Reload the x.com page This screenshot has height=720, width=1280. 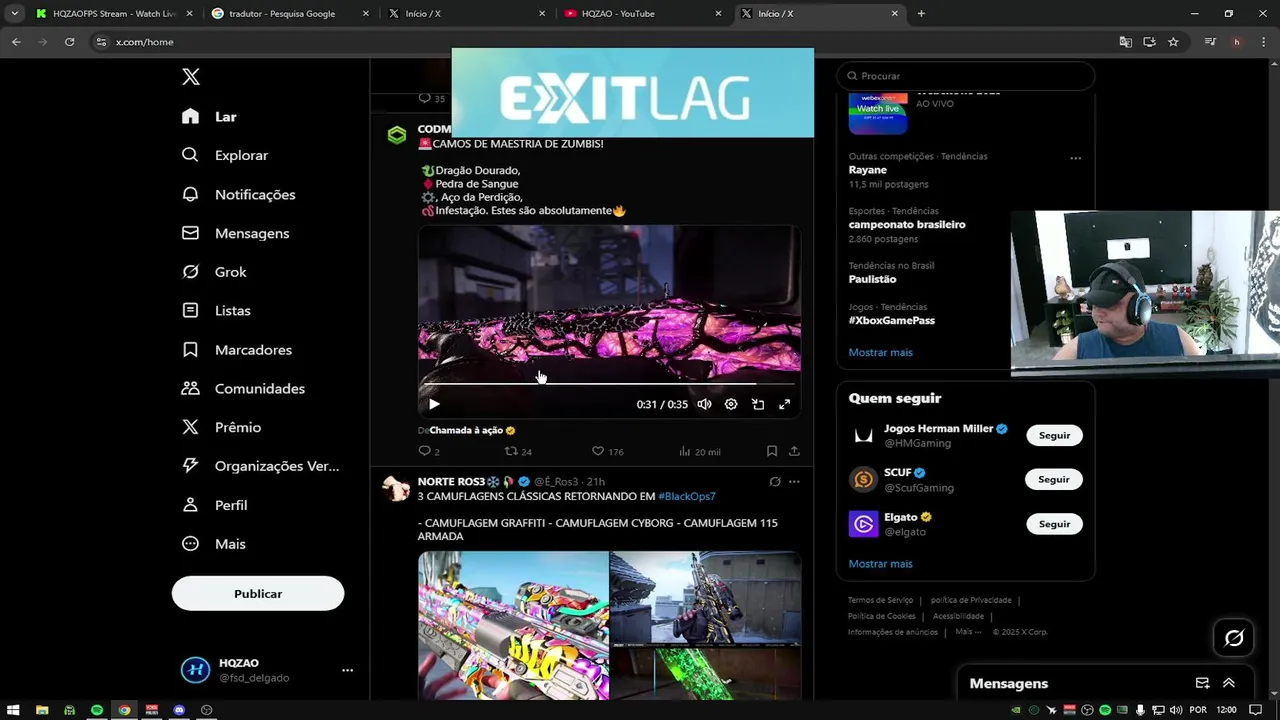pos(69,42)
